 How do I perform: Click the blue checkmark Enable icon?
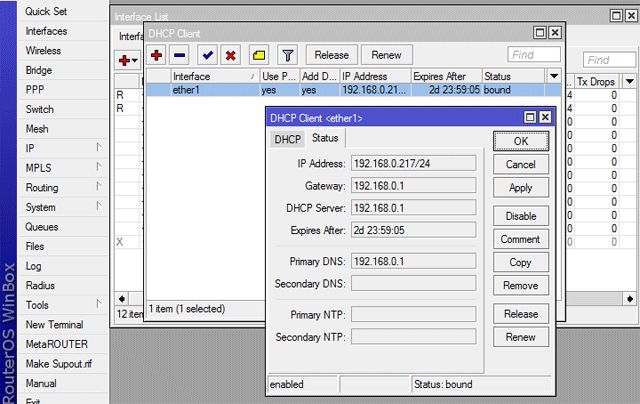click(x=207, y=55)
